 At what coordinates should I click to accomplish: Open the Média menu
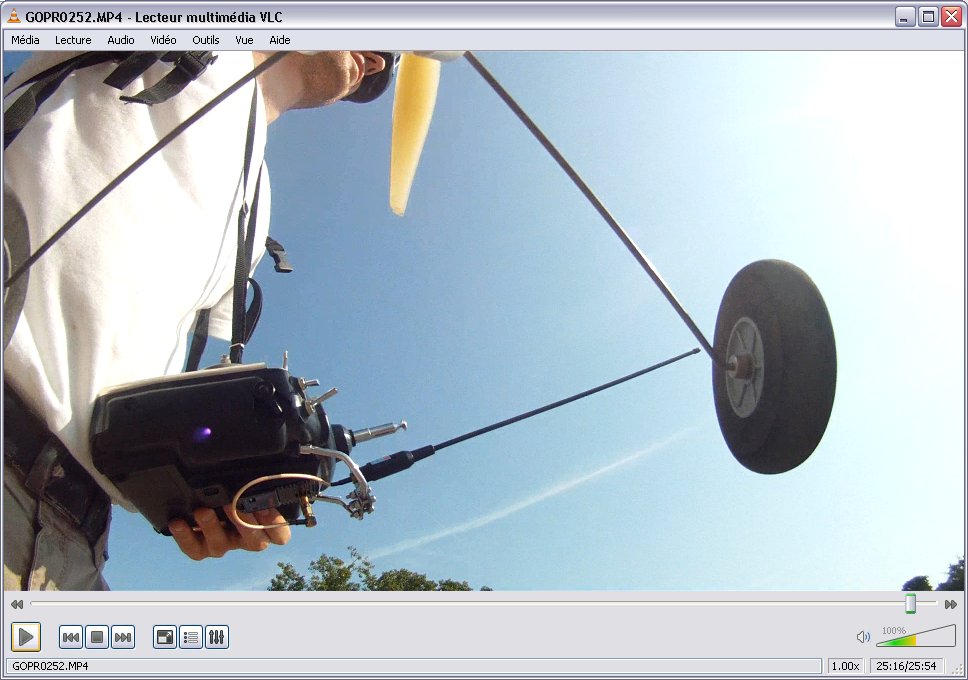point(25,40)
